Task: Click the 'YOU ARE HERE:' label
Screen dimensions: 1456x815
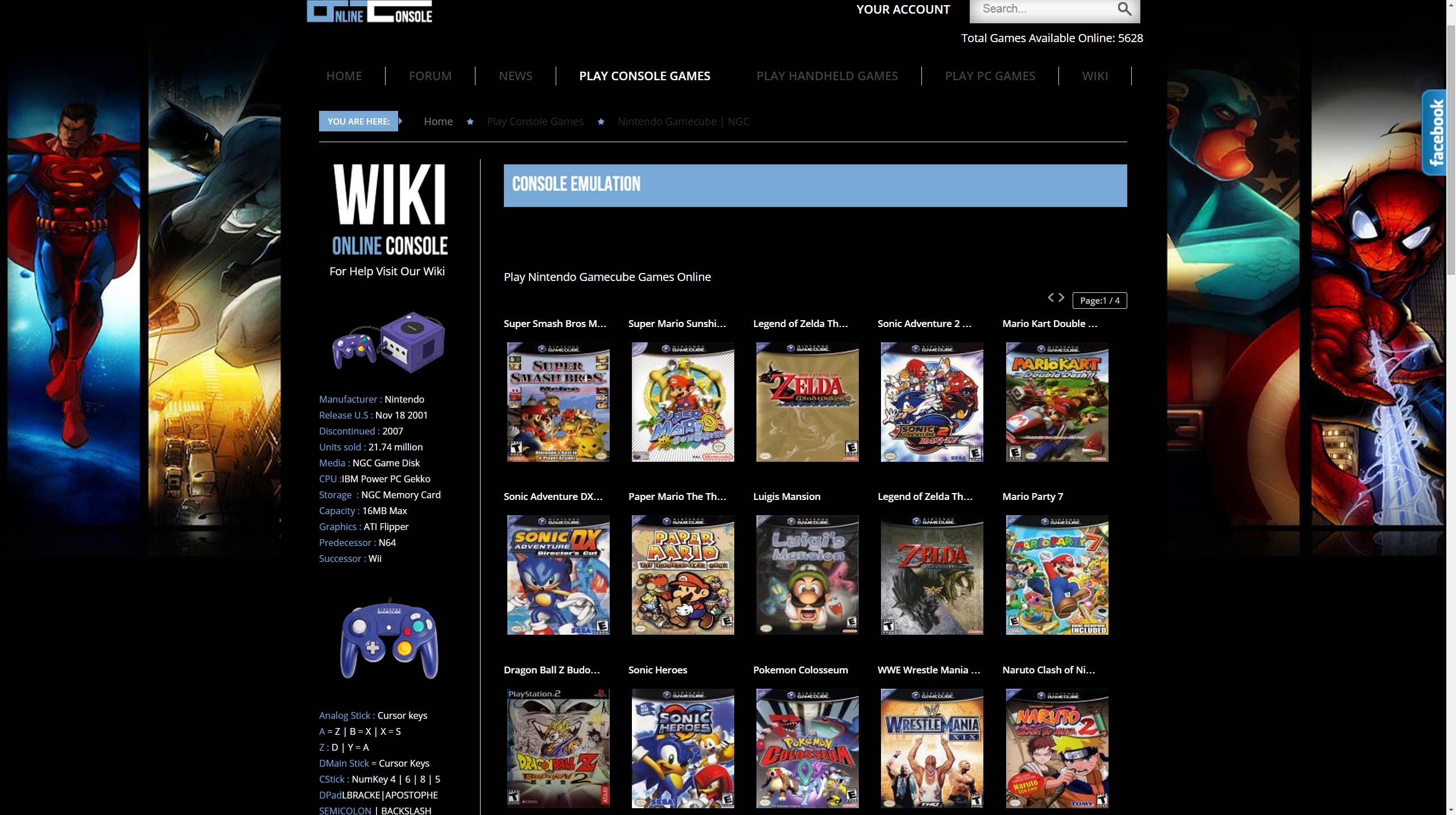Action: (x=358, y=121)
